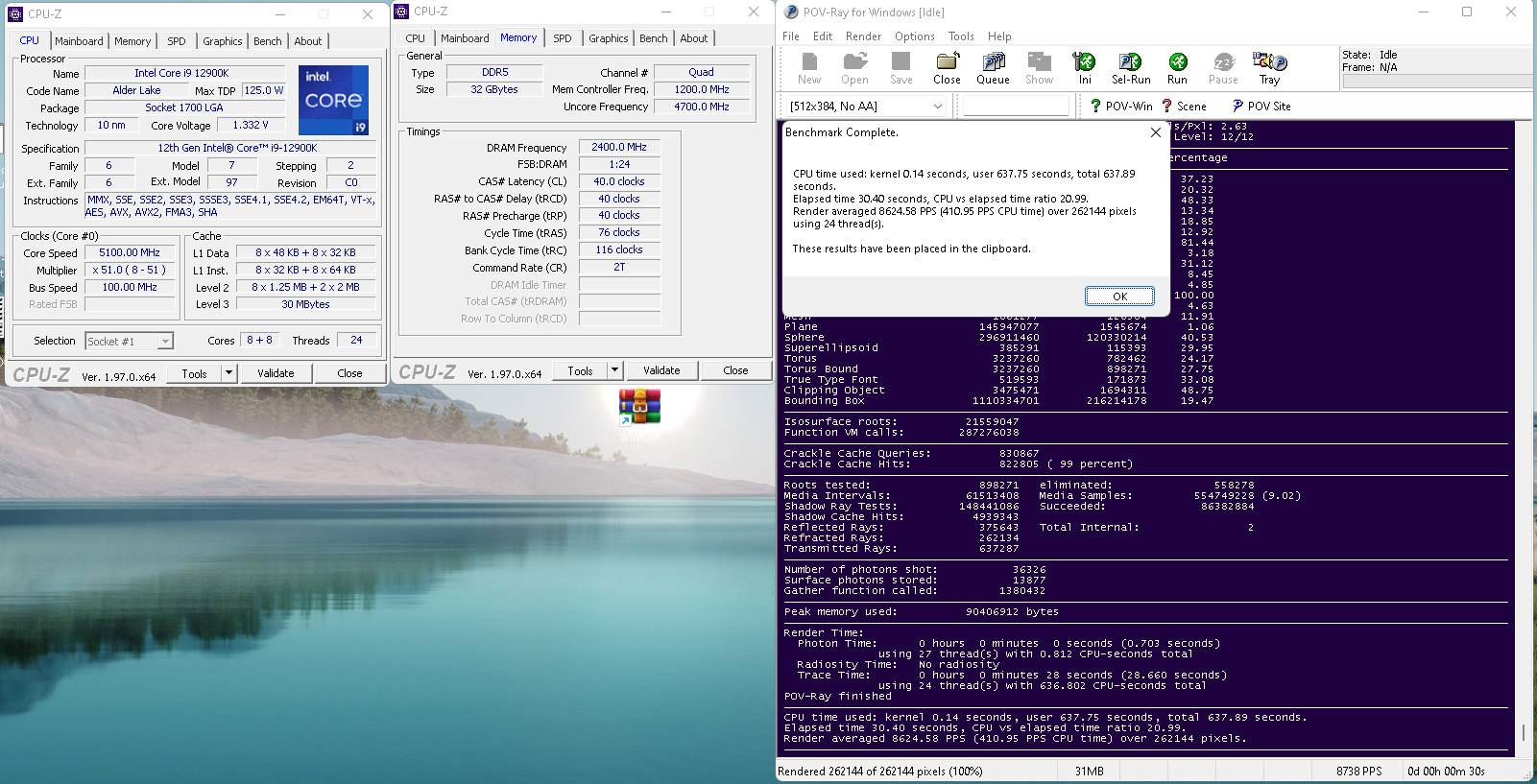Open Tools dropdown arrow in left CPU-Z window

228,373
